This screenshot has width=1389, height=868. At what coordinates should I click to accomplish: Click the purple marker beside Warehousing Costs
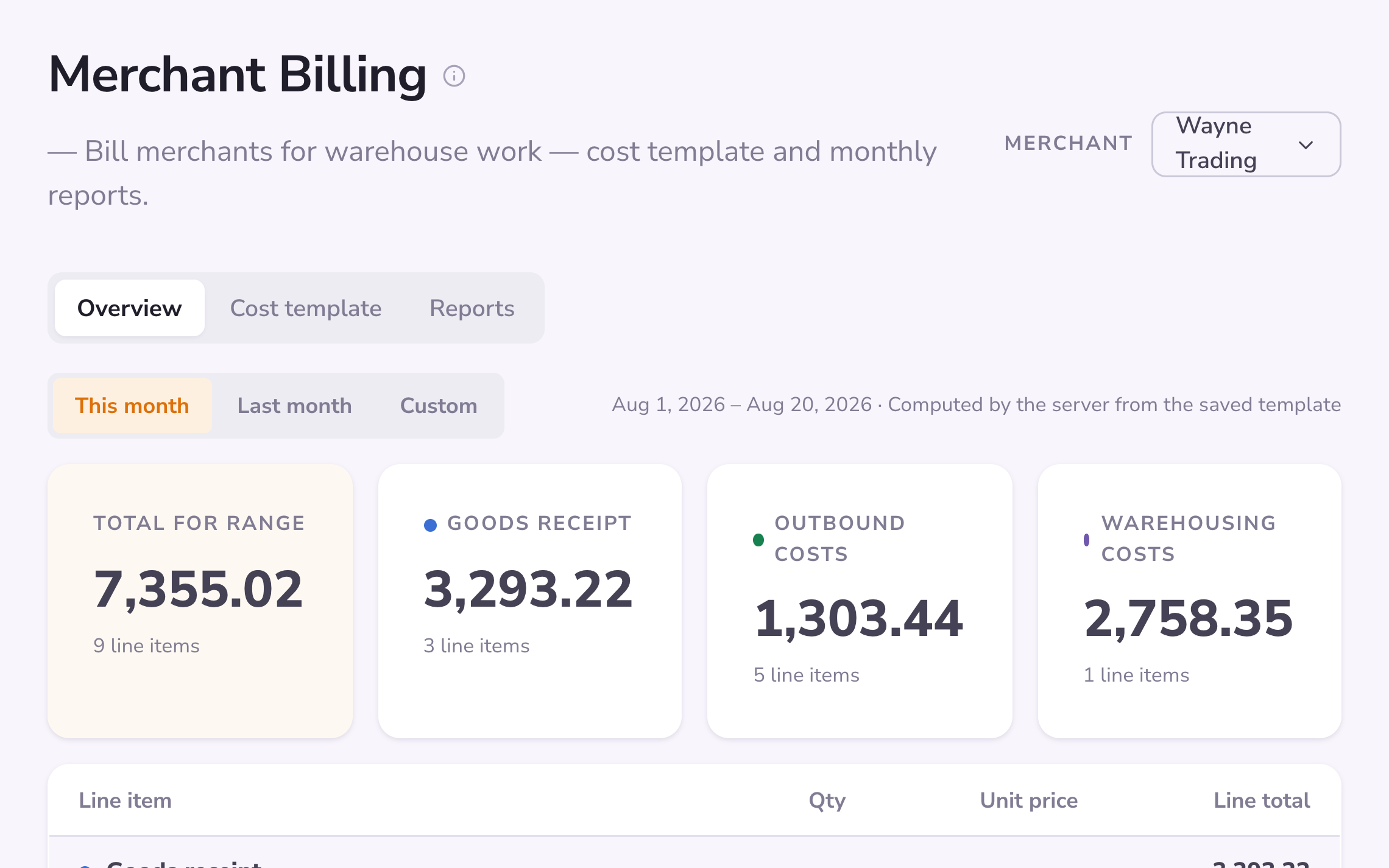coord(1086,540)
